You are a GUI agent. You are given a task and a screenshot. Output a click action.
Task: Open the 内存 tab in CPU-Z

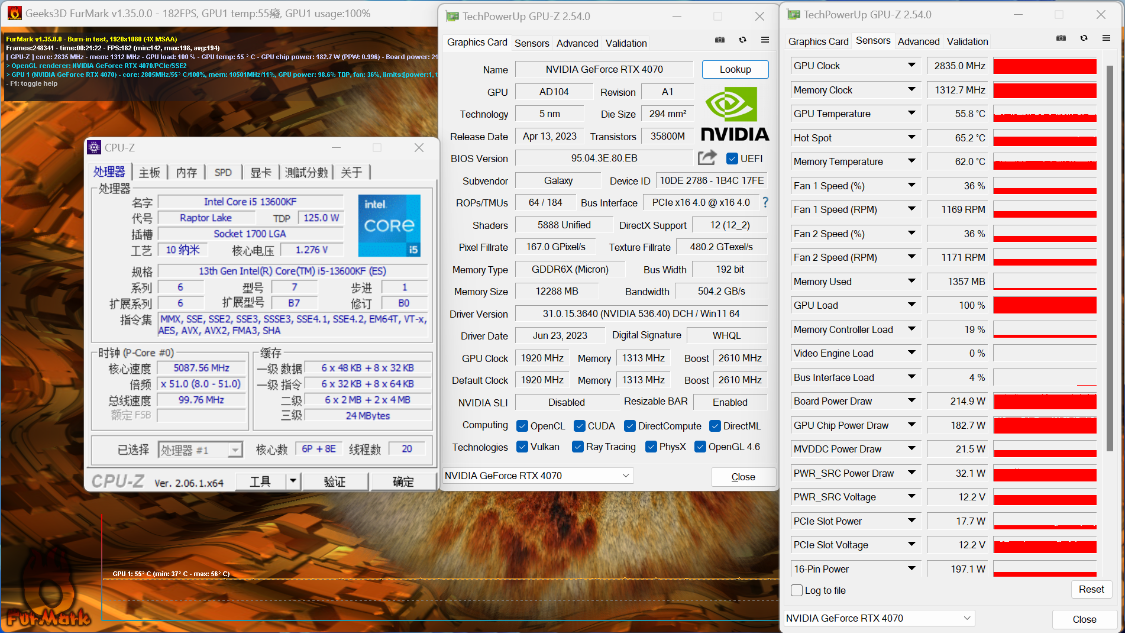point(187,172)
